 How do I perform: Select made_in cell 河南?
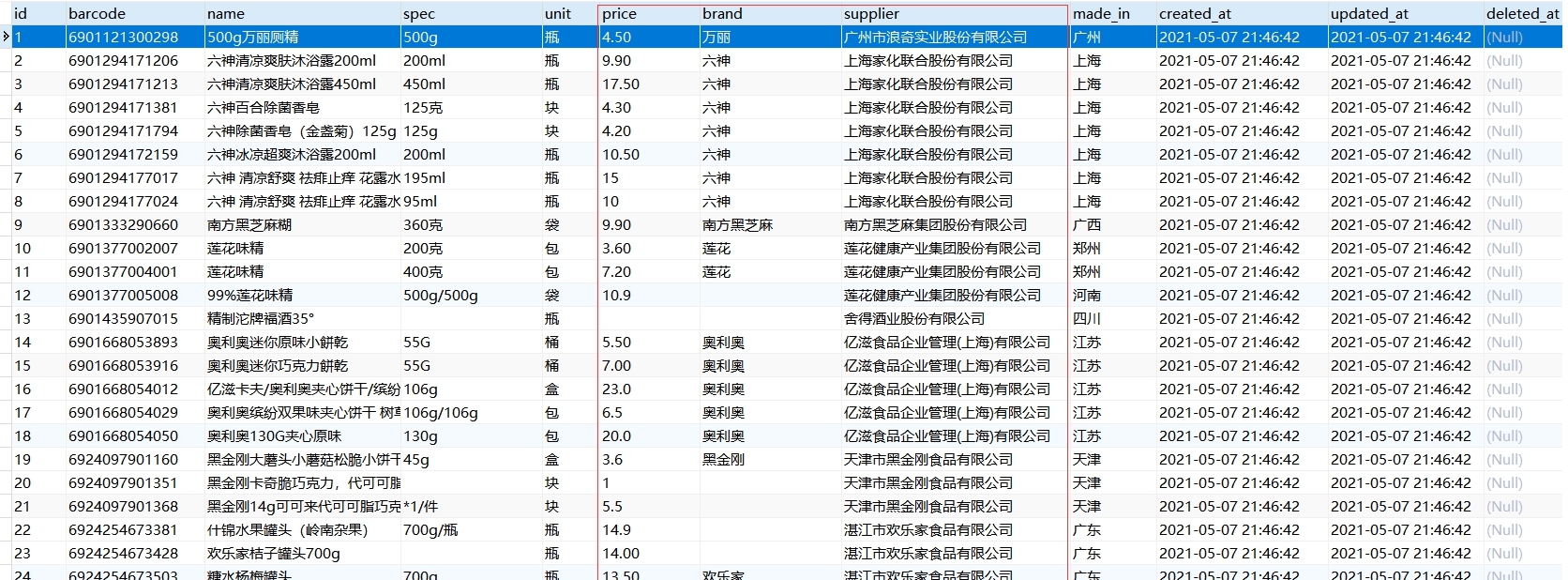click(x=1113, y=295)
